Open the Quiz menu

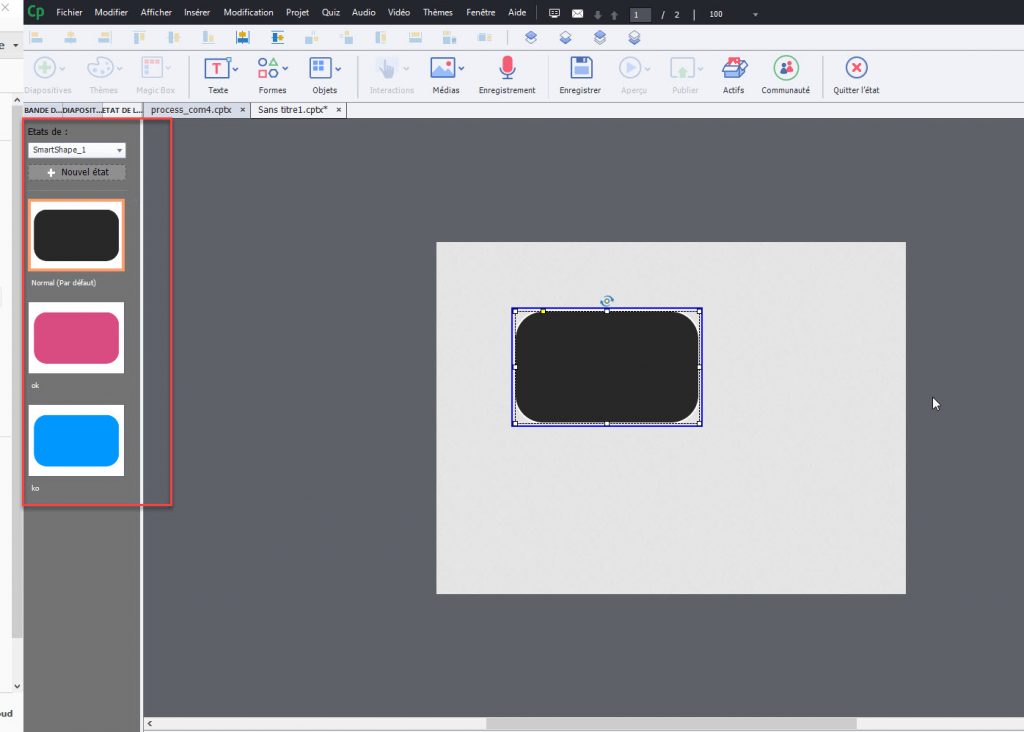(x=330, y=12)
